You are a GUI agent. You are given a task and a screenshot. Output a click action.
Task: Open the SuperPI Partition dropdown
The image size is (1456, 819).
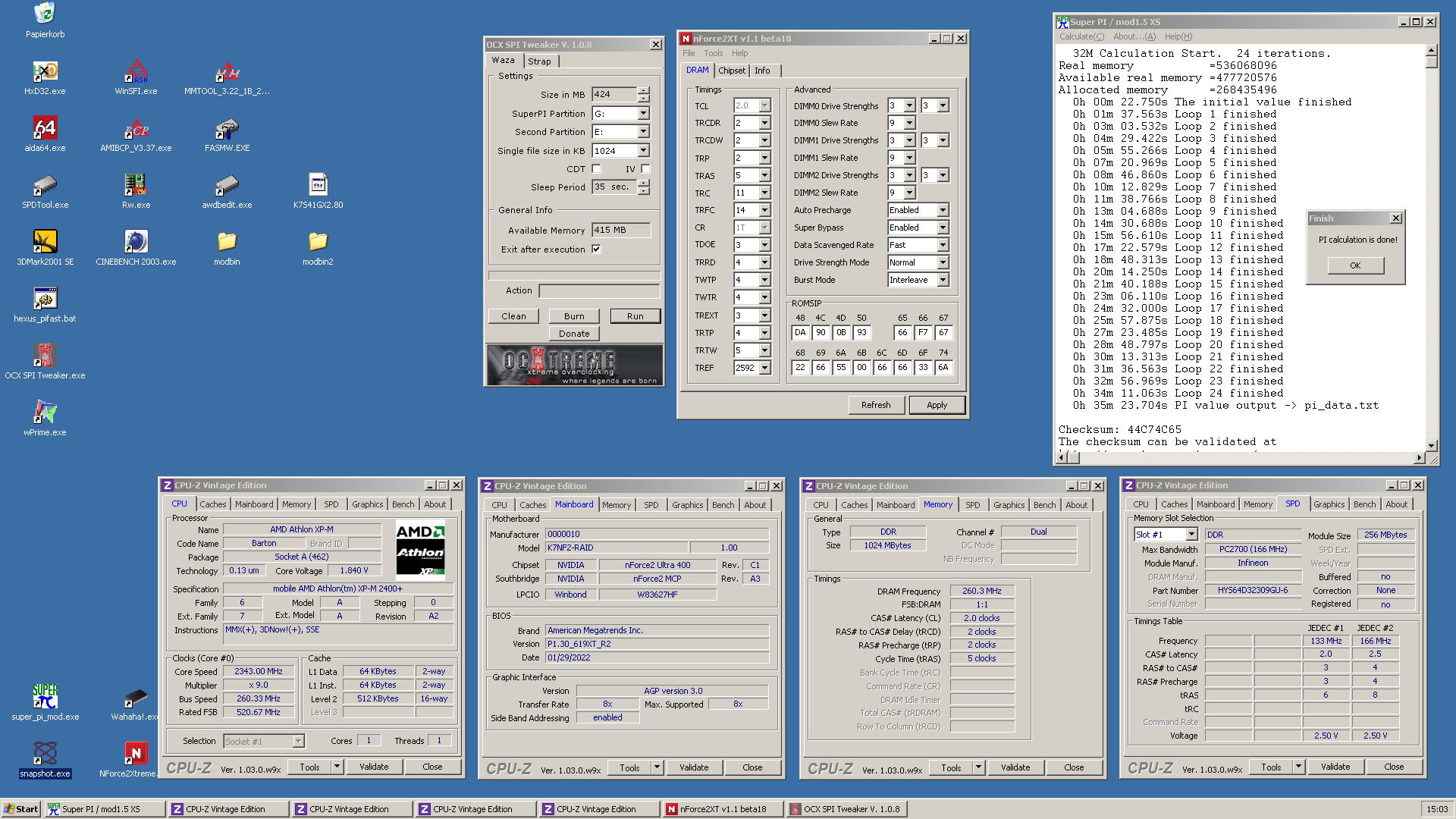tap(643, 114)
